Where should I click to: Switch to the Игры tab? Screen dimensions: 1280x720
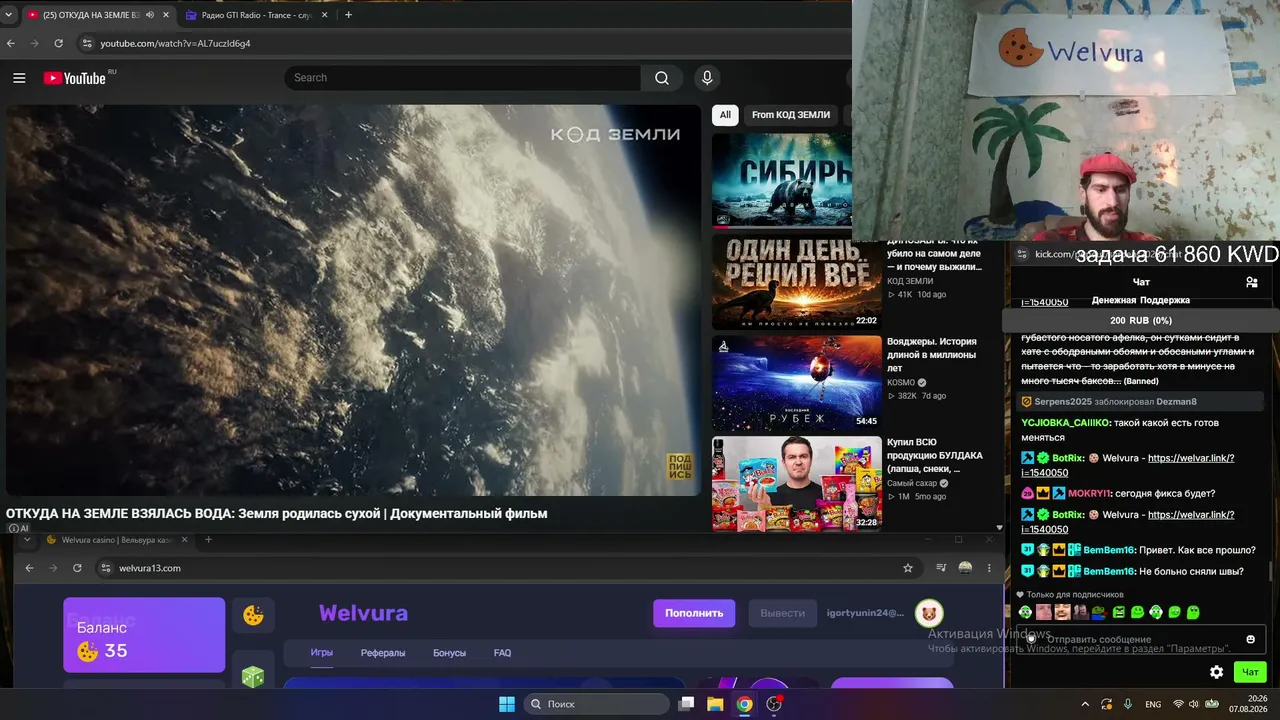(x=322, y=653)
